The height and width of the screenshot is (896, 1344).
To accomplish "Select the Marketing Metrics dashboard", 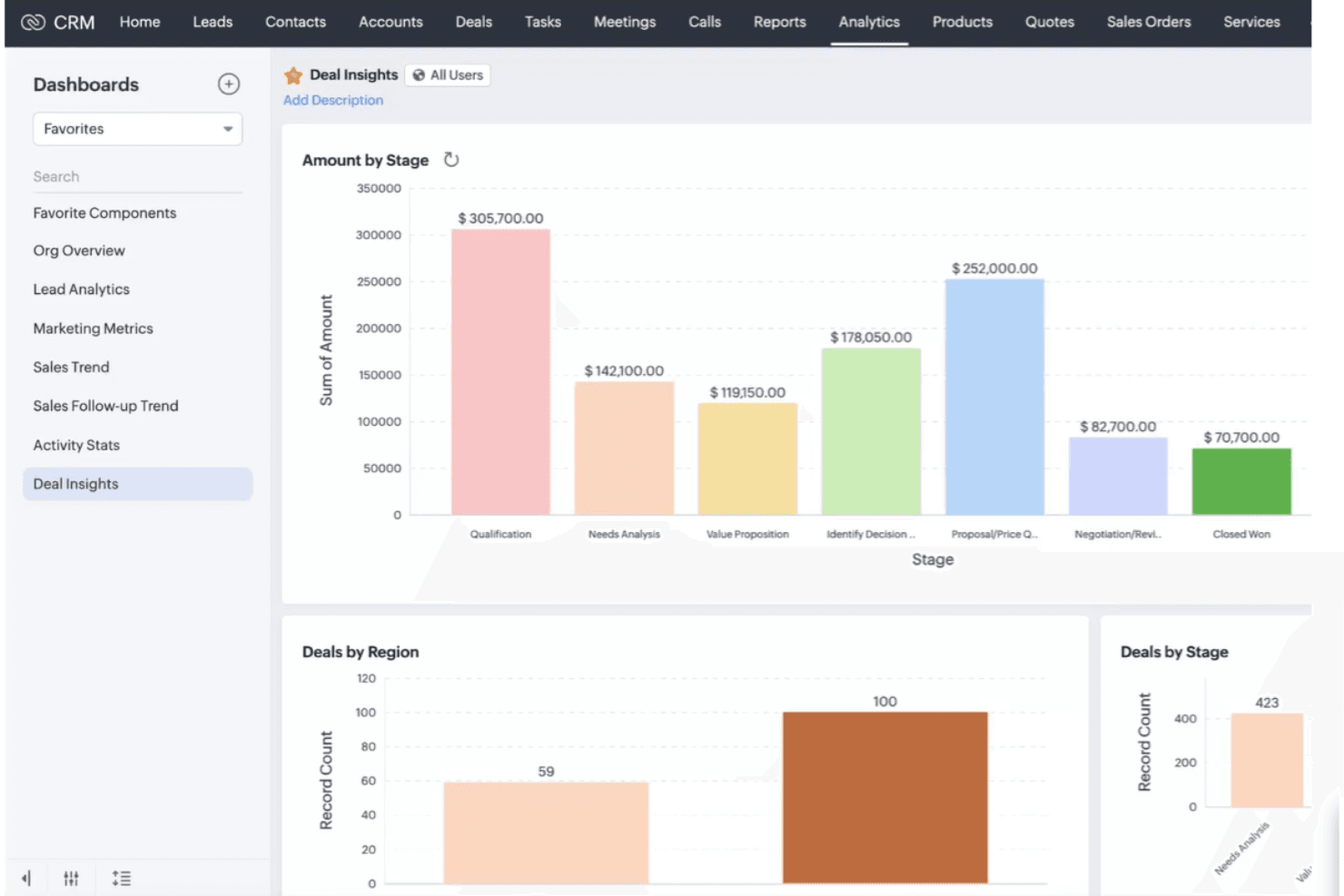I will coord(94,329).
